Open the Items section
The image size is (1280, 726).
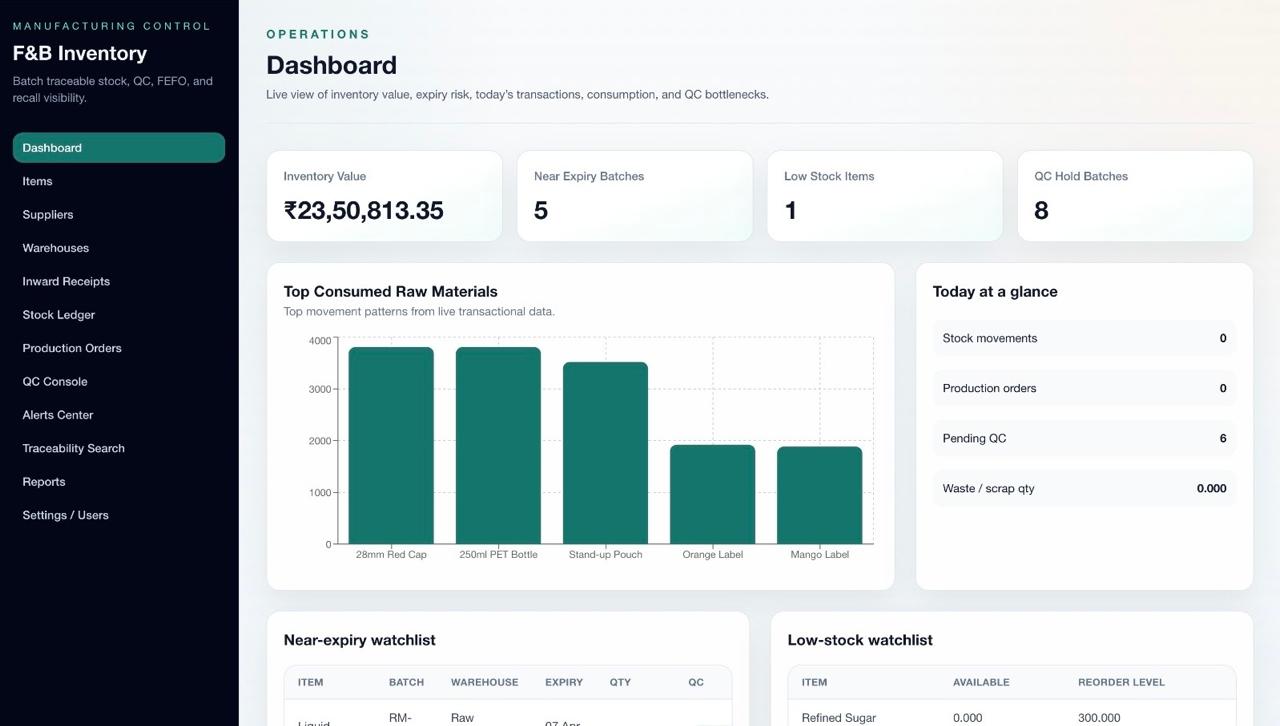37,181
